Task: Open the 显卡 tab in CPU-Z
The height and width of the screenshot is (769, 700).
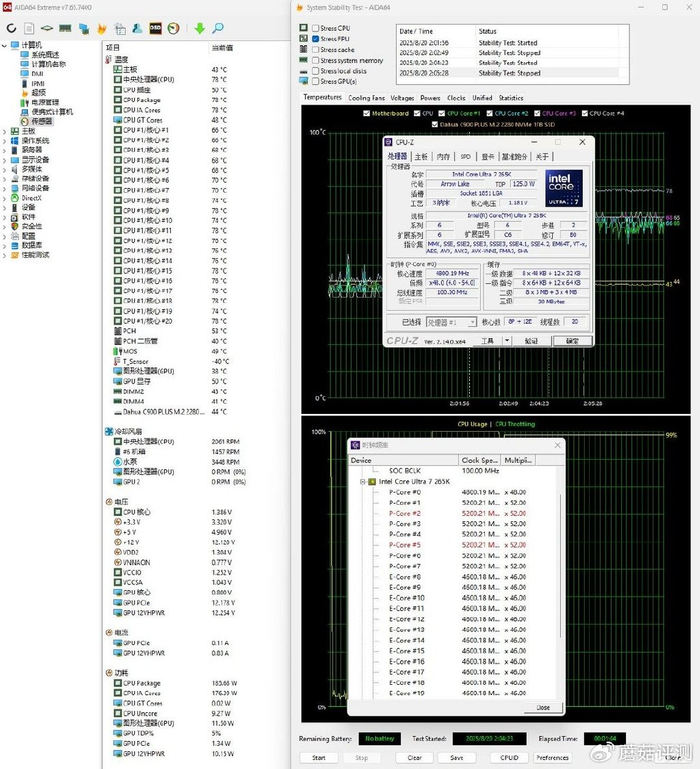Action: pos(488,156)
